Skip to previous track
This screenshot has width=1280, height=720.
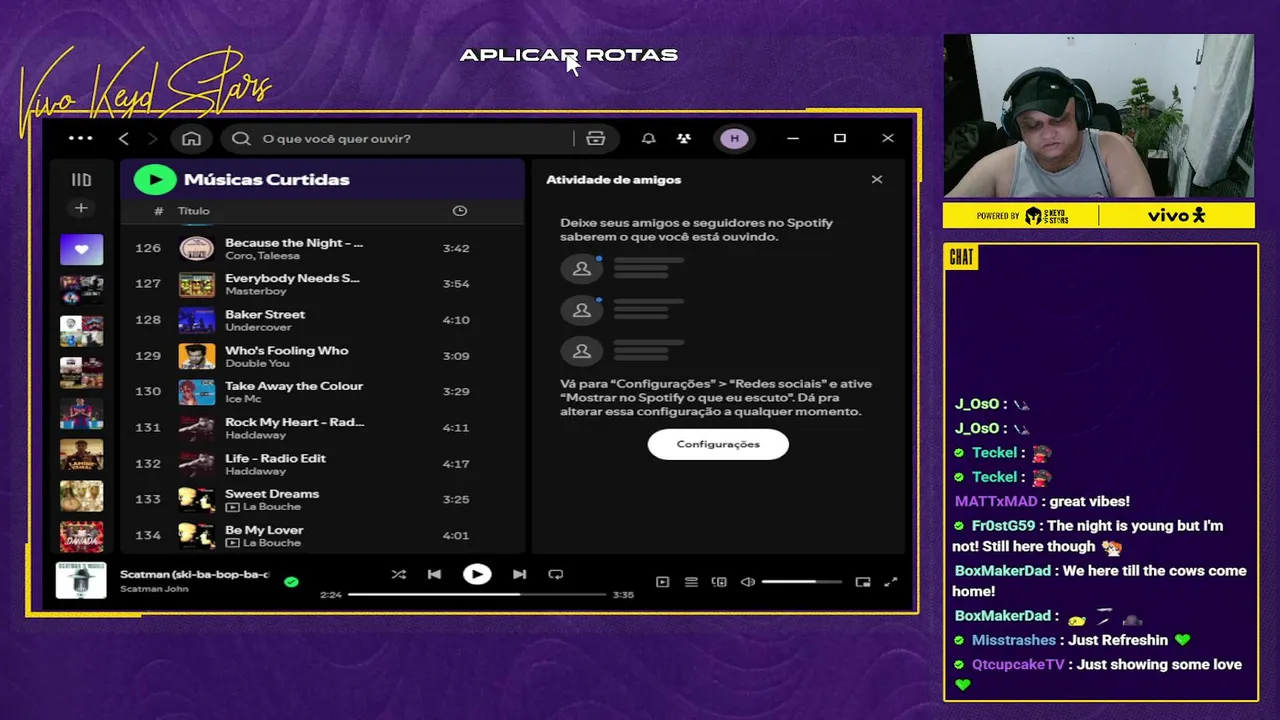coord(434,574)
